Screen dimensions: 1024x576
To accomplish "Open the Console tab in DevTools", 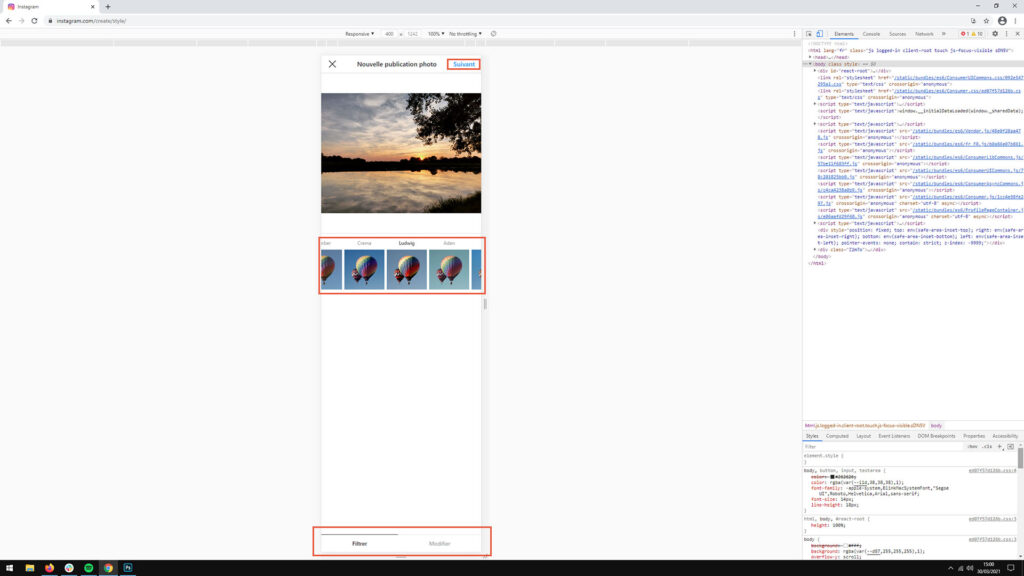I will point(871,34).
